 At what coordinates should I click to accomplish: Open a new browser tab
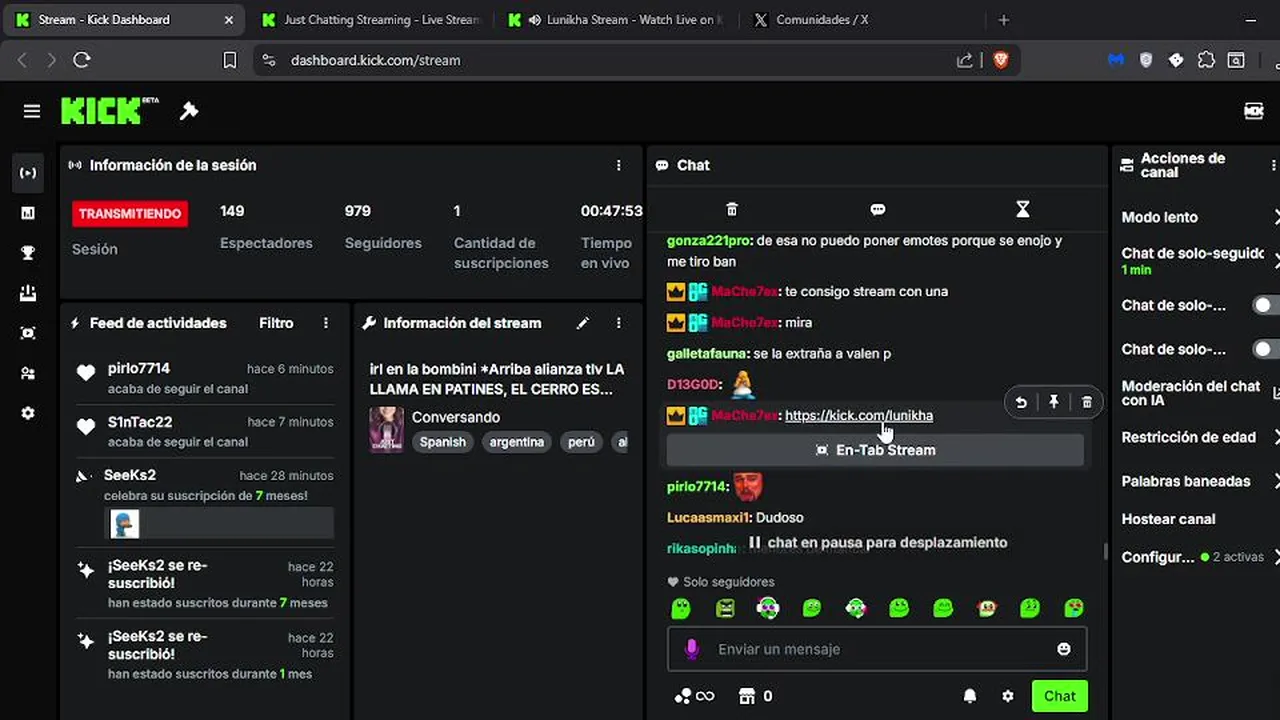point(1003,20)
